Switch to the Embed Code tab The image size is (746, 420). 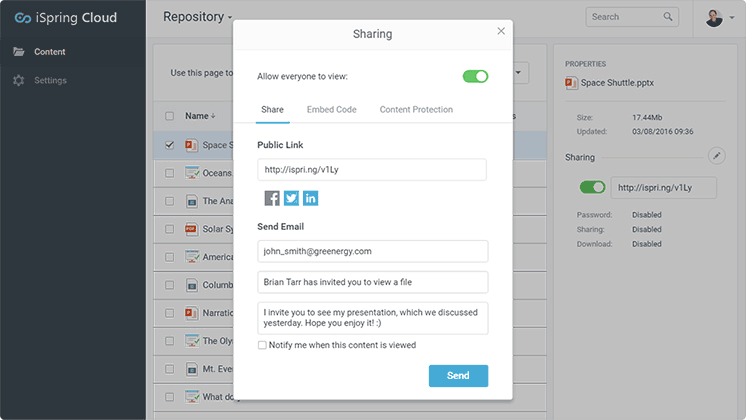point(331,109)
